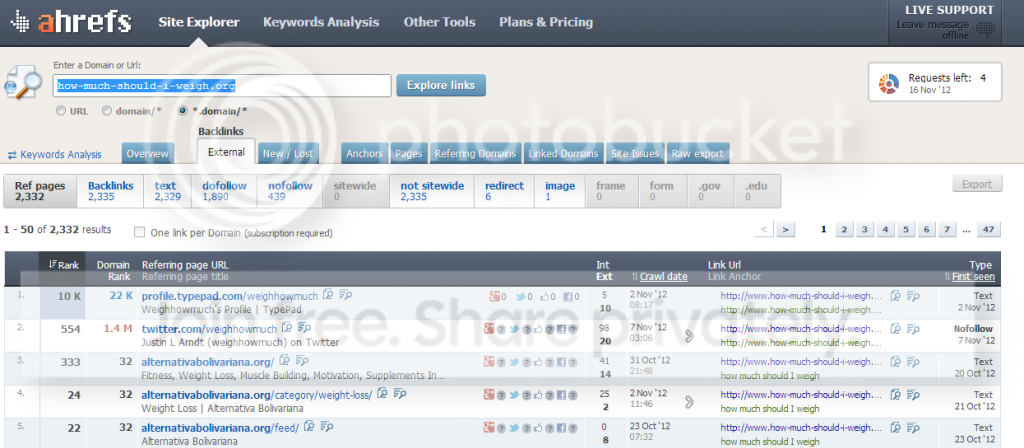This screenshot has height=448, width=1024.
Task: Open the Raw export tab
Action: coord(697,154)
